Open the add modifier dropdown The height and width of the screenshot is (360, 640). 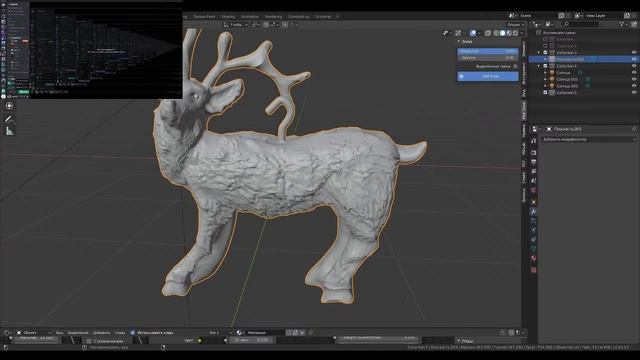tap(589, 139)
